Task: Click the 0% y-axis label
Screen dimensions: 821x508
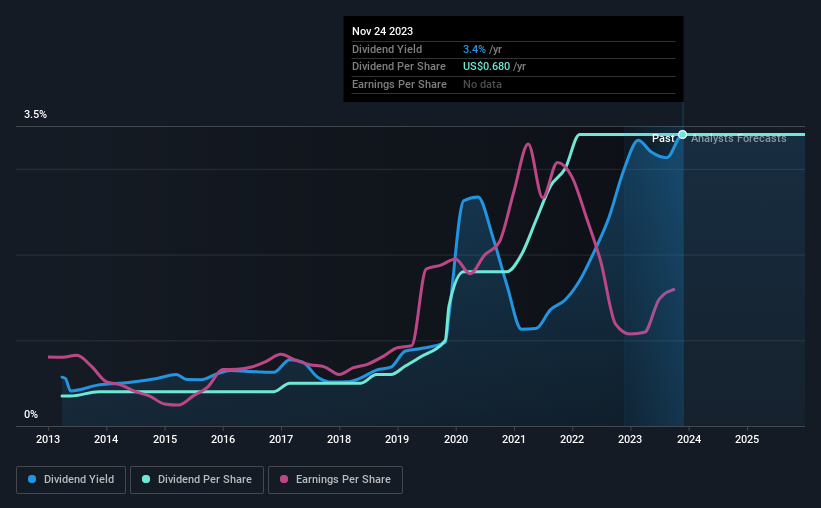Action: coord(31,414)
